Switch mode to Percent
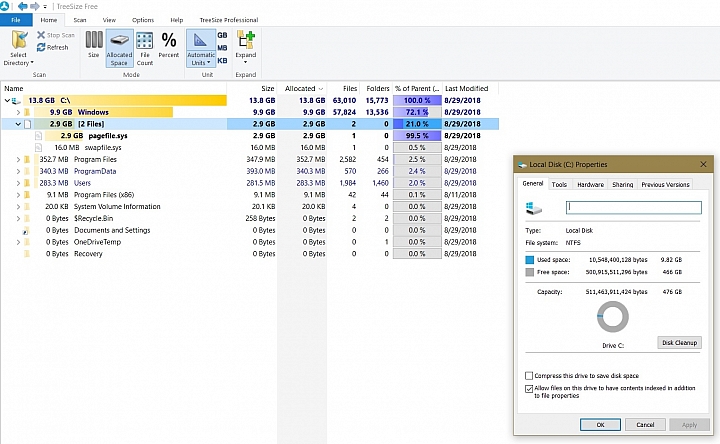This screenshot has width=720, height=444. point(169,45)
